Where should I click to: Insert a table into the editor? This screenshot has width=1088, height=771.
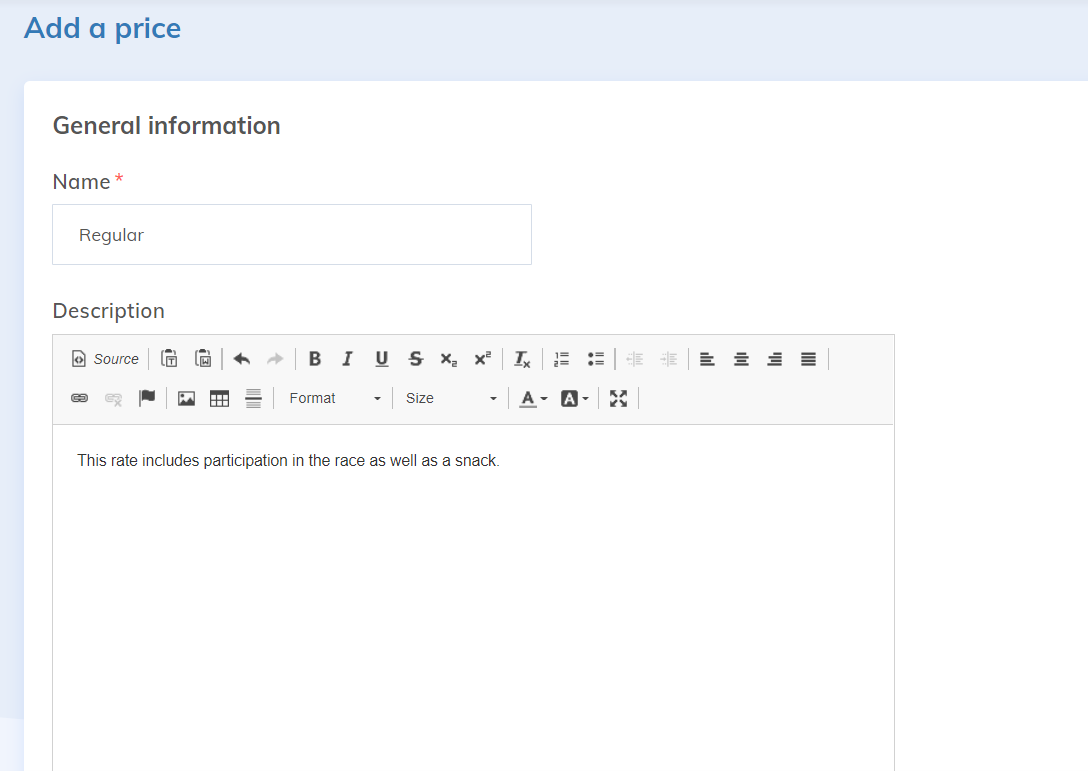click(x=220, y=398)
